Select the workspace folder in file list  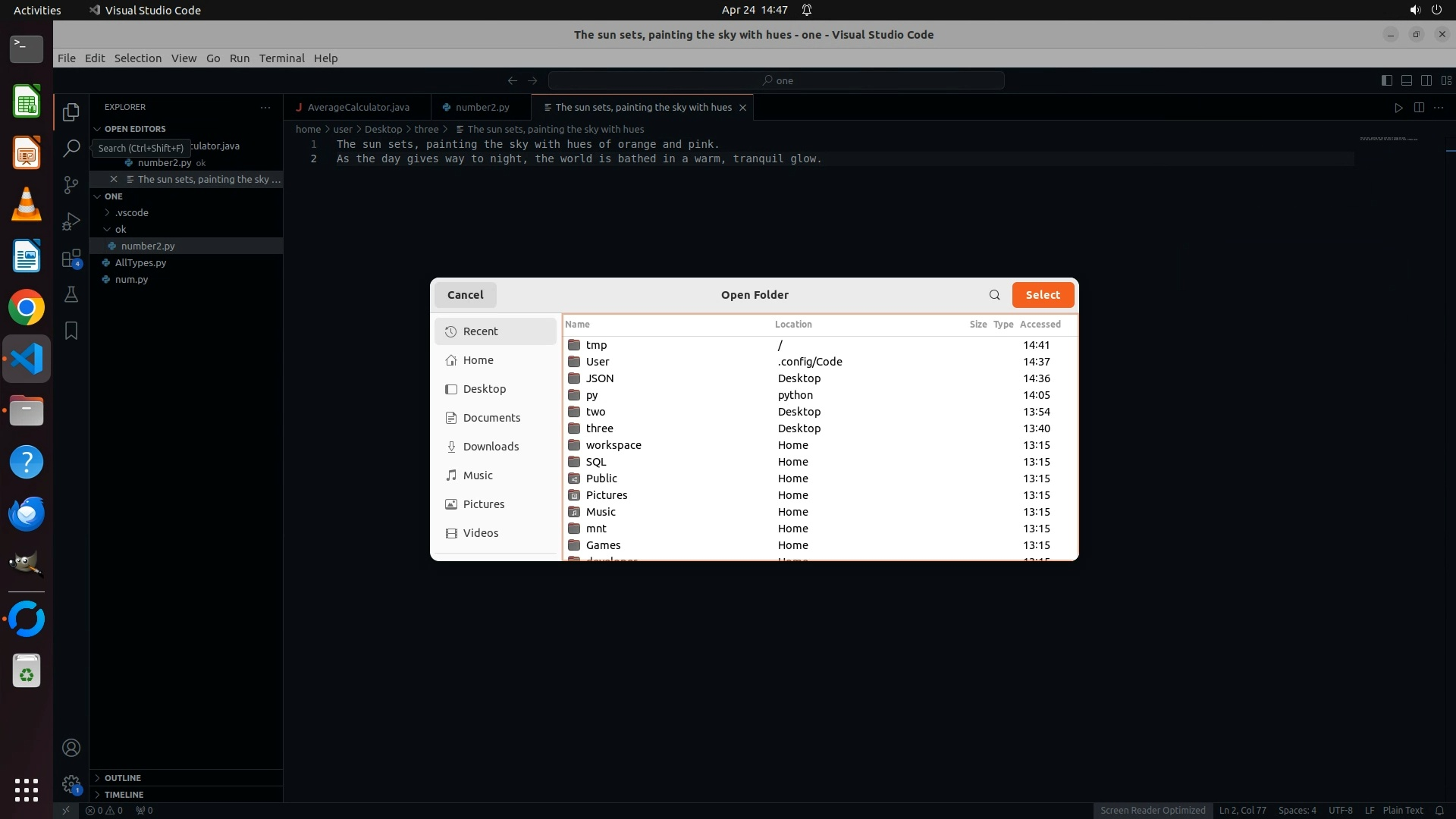613,445
